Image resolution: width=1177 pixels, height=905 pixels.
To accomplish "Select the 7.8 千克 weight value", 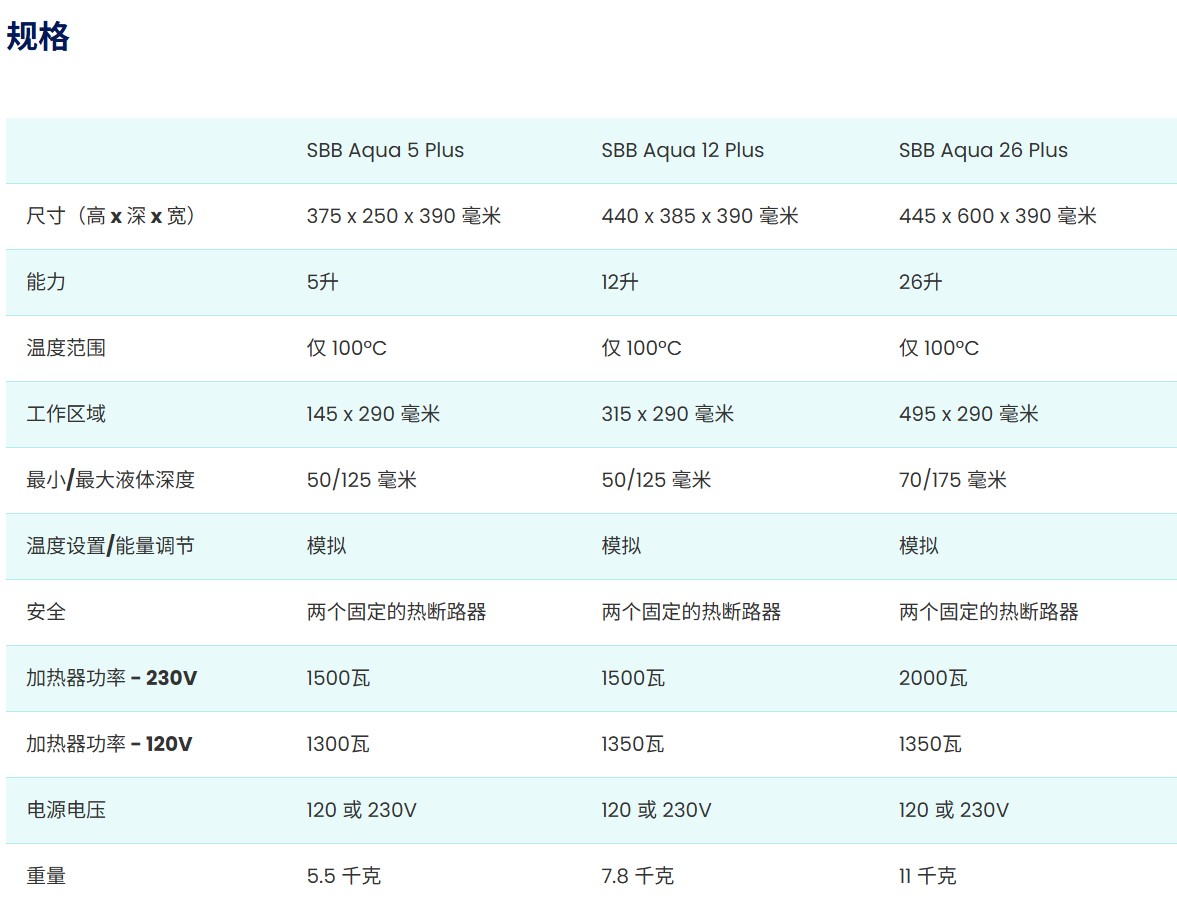I will pos(637,876).
